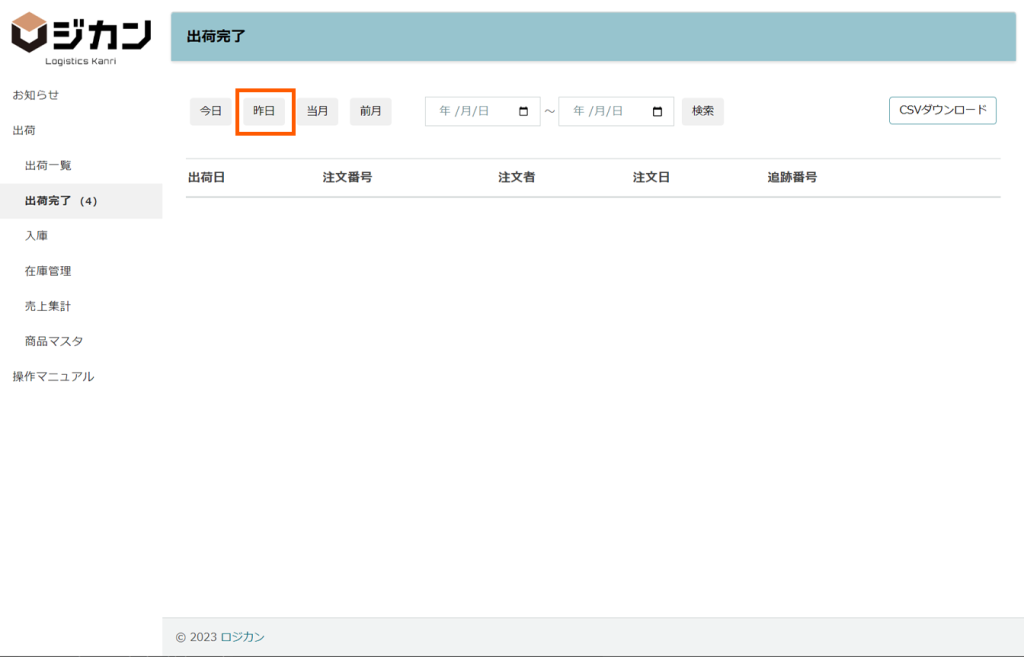1024x657 pixels.
Task: Select the 昨日 filter button
Action: [264, 111]
